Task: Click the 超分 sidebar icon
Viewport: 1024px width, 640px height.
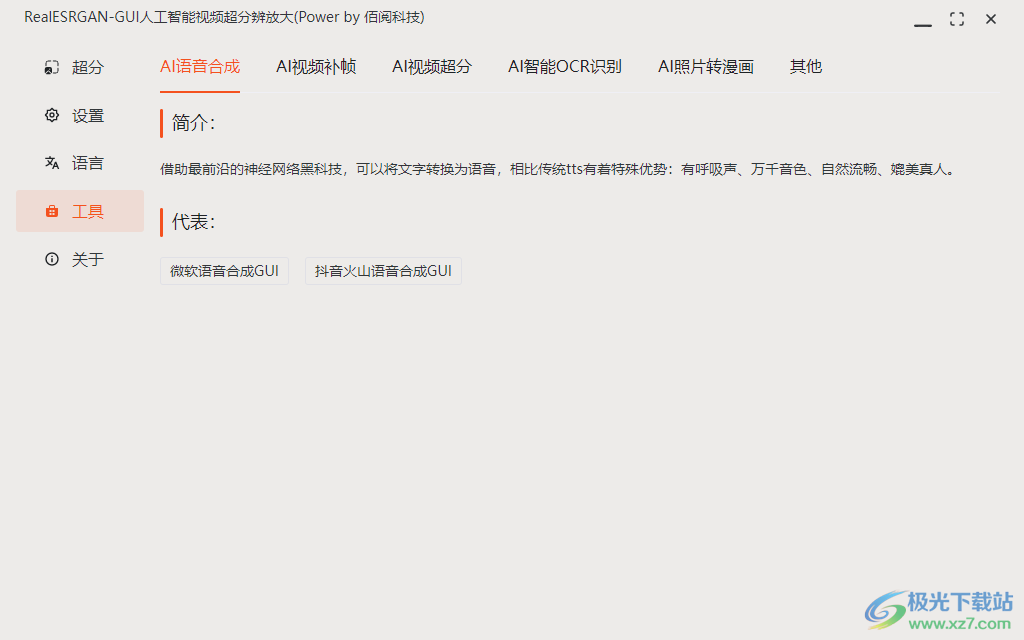Action: (52, 67)
